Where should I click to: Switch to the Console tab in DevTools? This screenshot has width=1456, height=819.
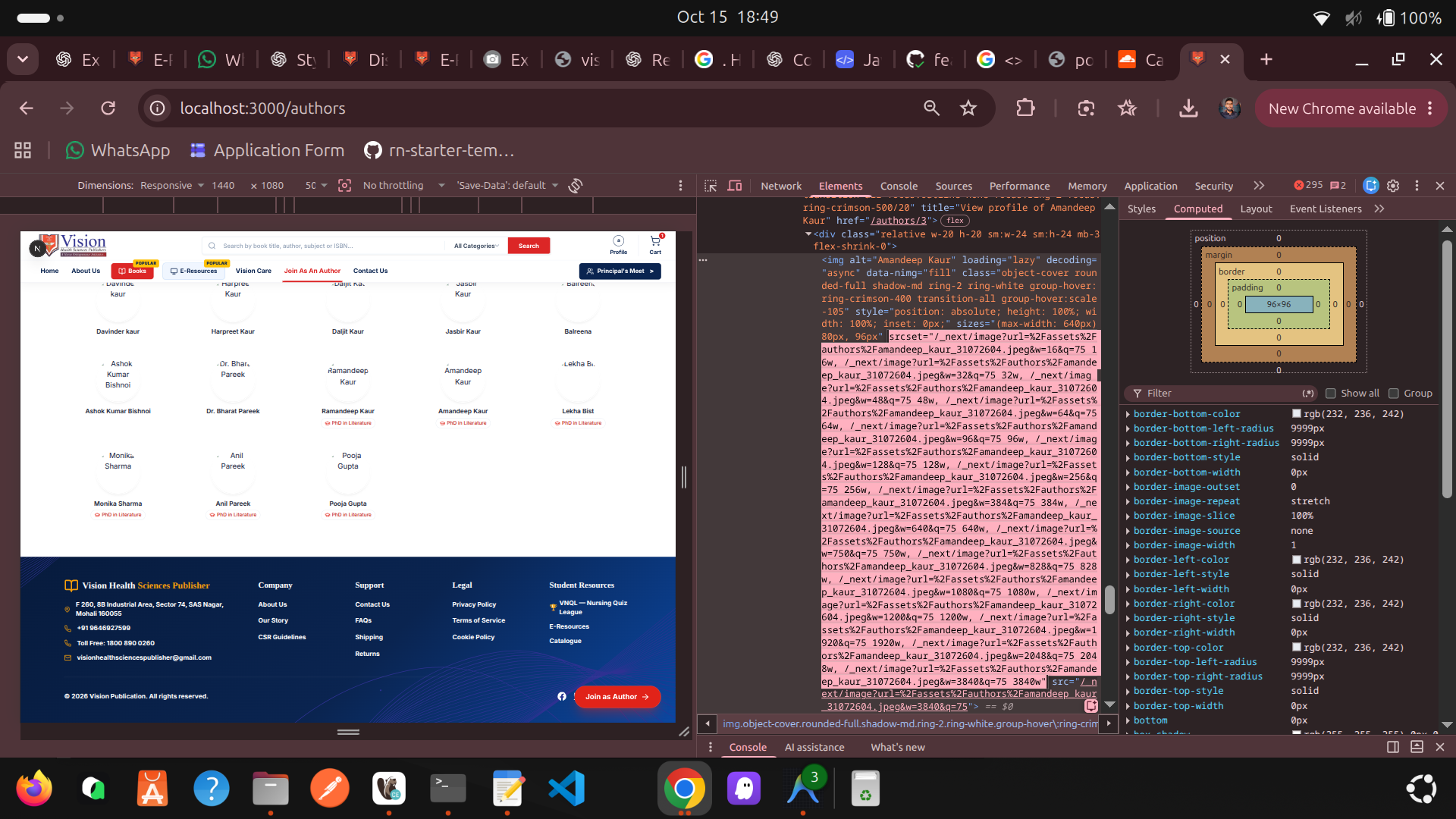point(899,186)
